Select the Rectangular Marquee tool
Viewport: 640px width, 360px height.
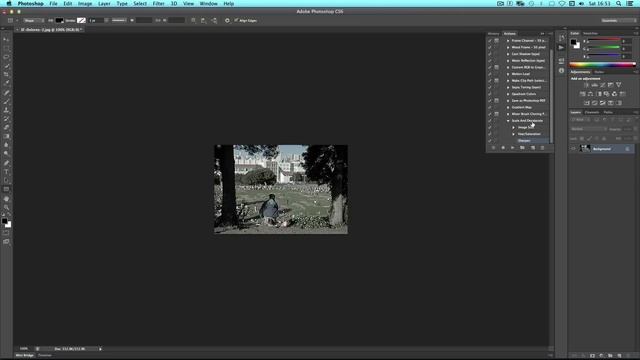click(6, 48)
